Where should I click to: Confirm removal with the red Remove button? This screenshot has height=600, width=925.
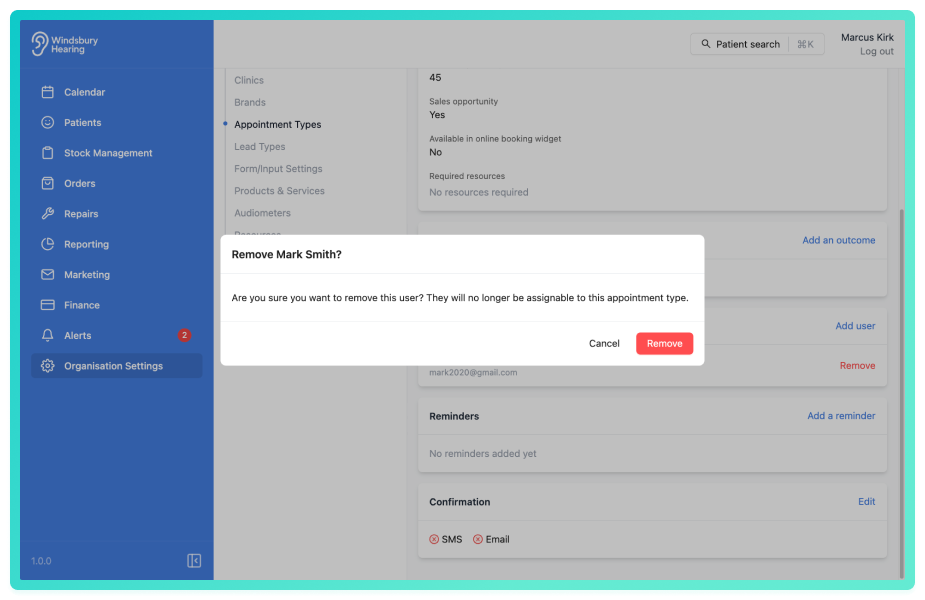[664, 343]
